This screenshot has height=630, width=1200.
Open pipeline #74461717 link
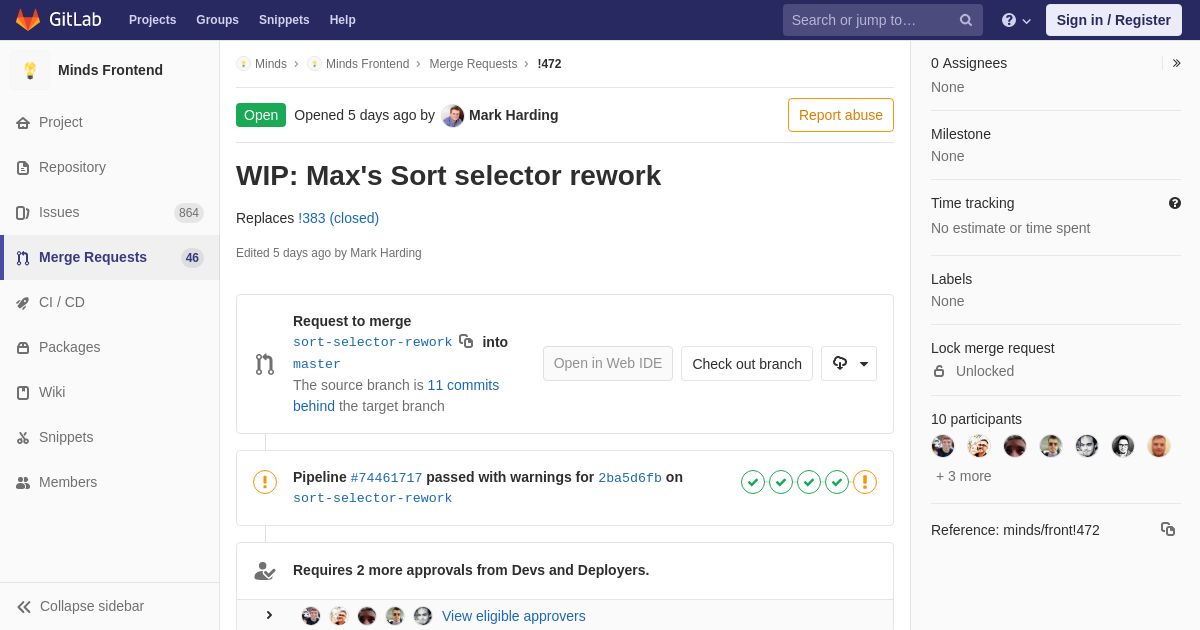(386, 478)
